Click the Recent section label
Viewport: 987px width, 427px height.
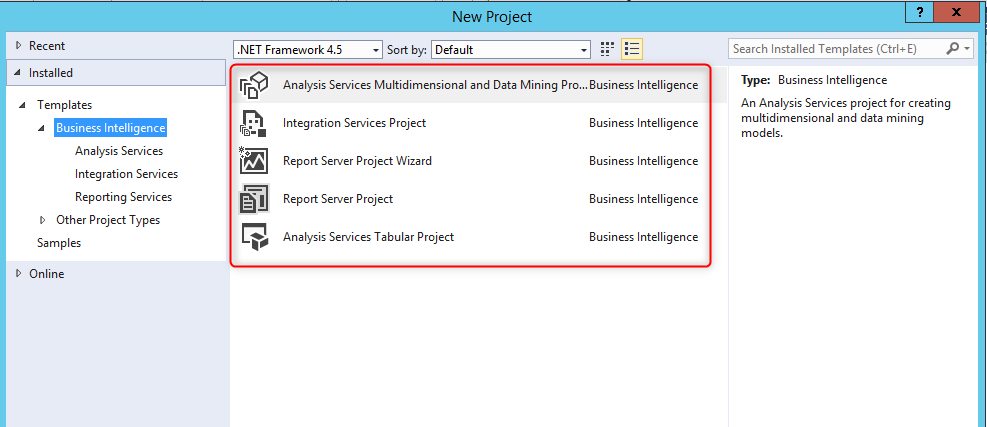pos(47,46)
